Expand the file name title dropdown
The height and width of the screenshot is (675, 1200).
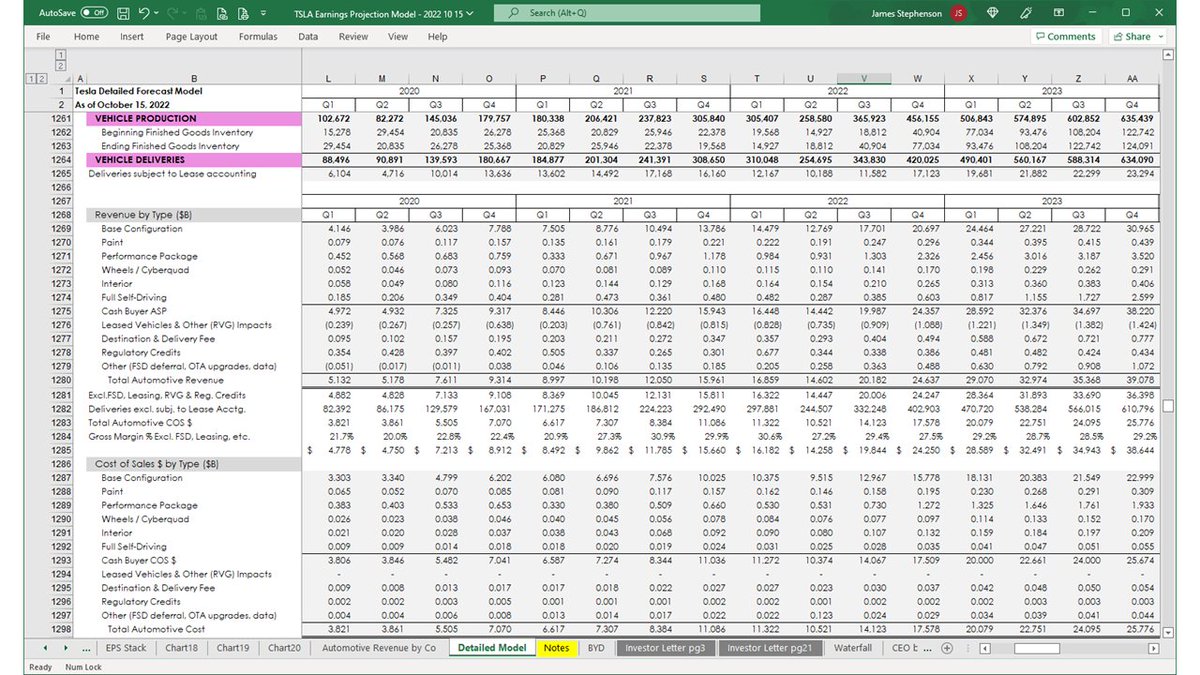(470, 13)
